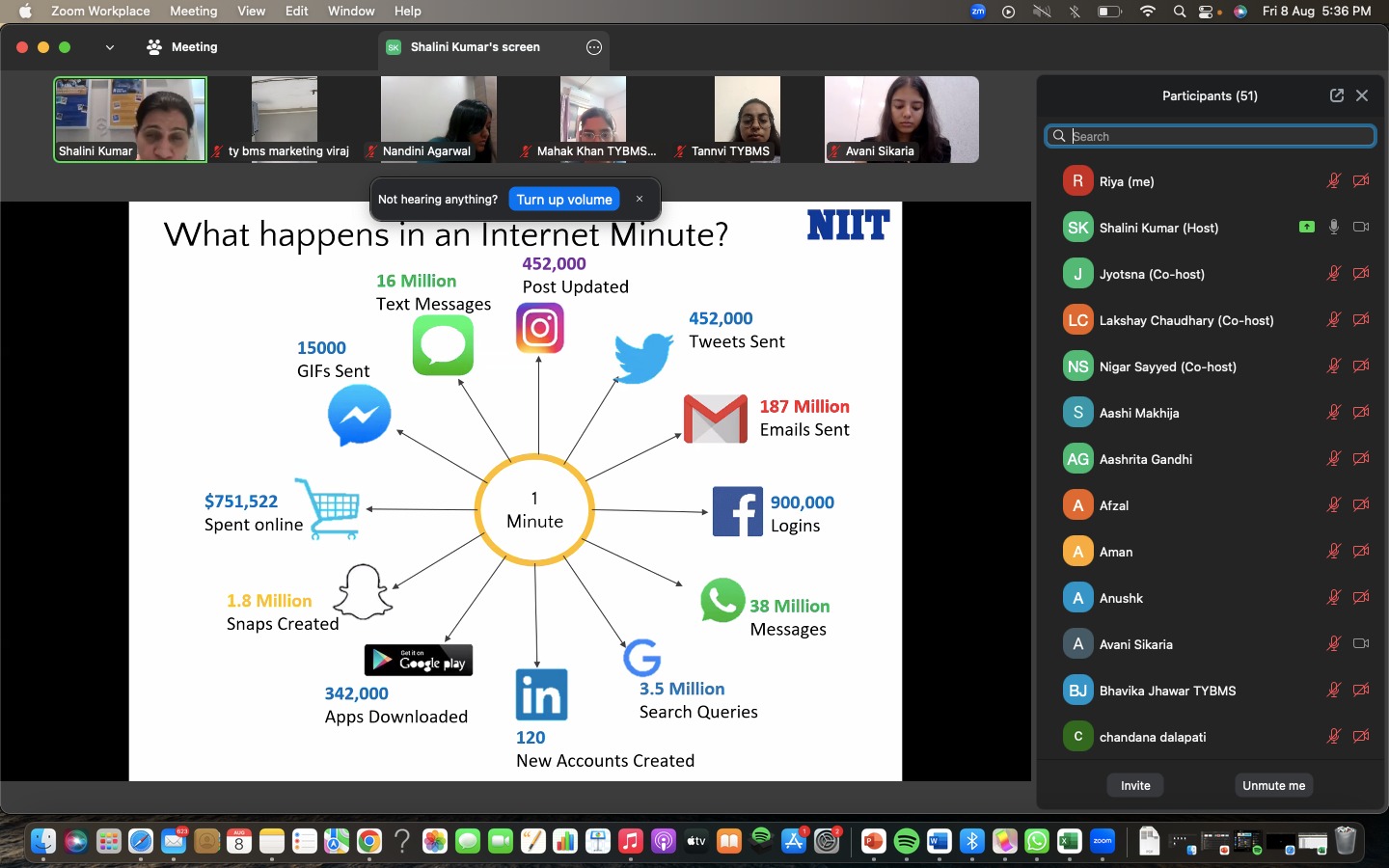The width and height of the screenshot is (1389, 868).
Task: Open the Meeting menu in menu bar
Action: [193, 12]
